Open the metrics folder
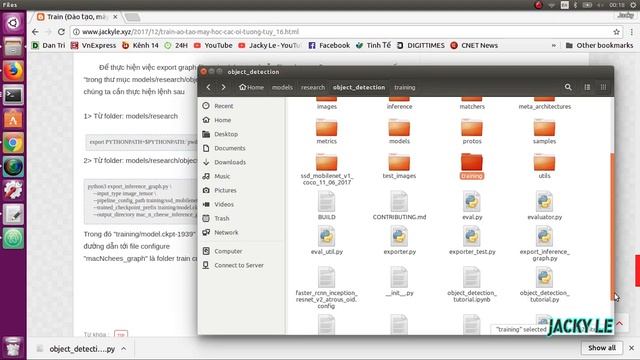640x360 pixels. [327, 131]
